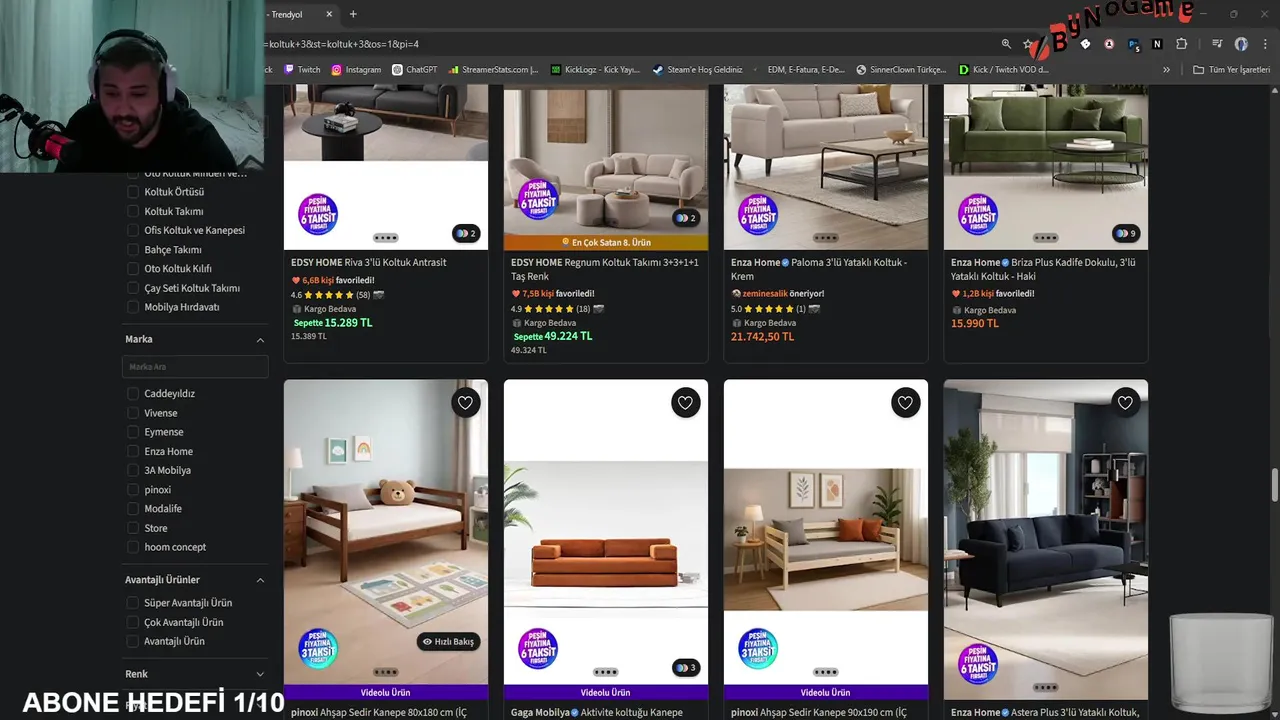Close the Trendyol browser tab
1280x720 pixels.
tap(329, 14)
